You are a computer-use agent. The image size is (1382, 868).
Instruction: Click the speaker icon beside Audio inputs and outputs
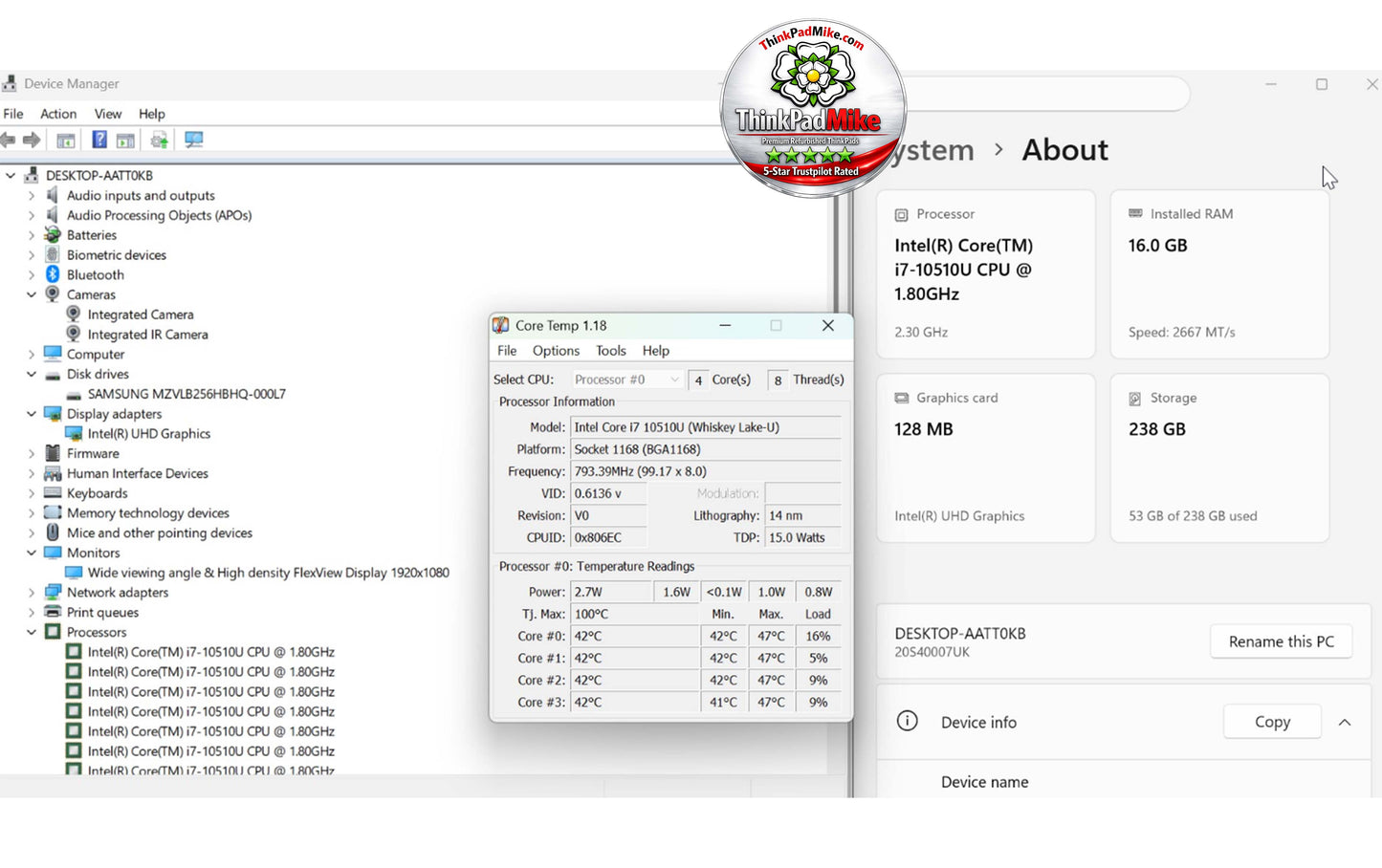[x=53, y=195]
